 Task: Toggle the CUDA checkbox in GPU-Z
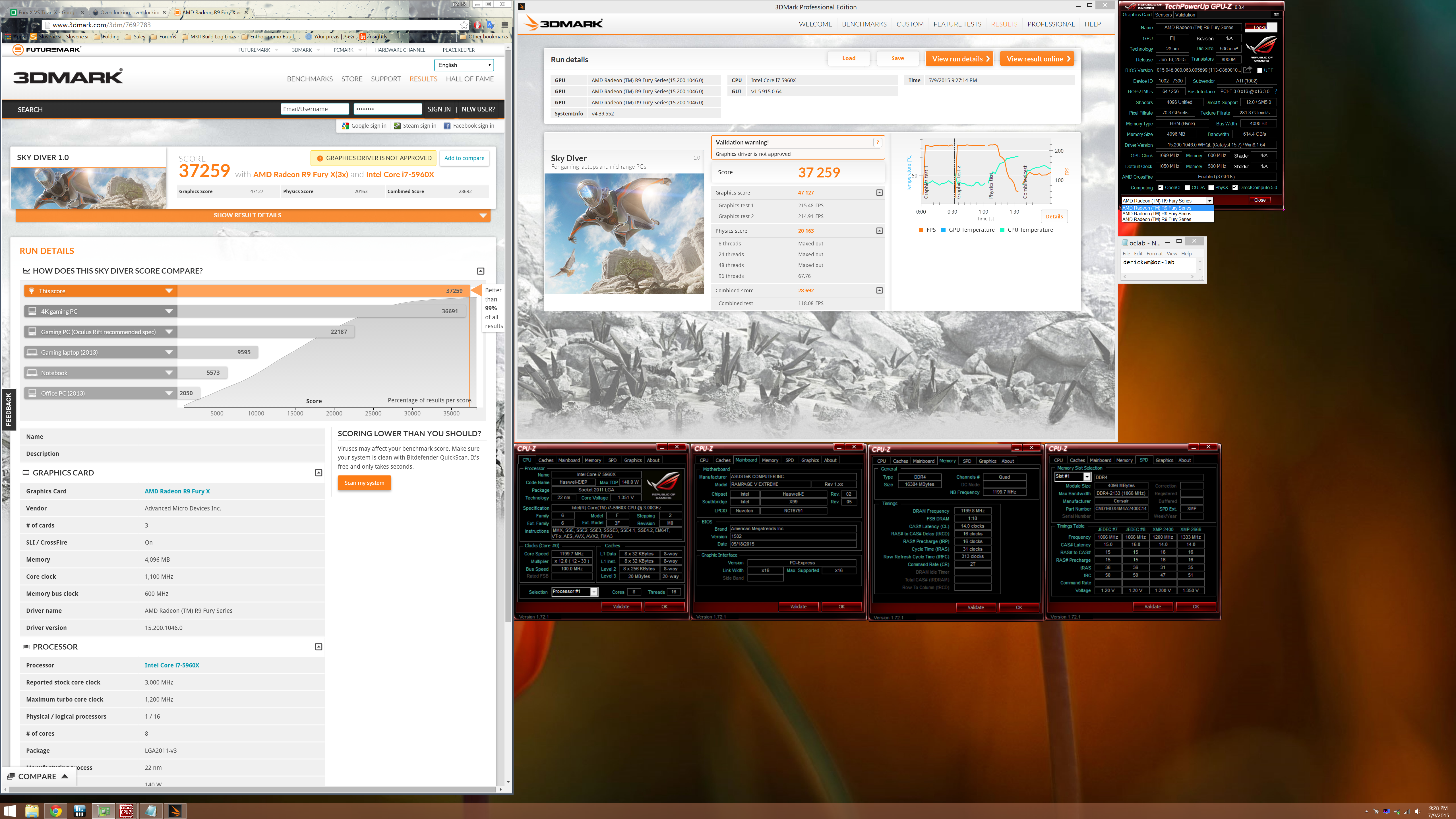pyautogui.click(x=1188, y=188)
